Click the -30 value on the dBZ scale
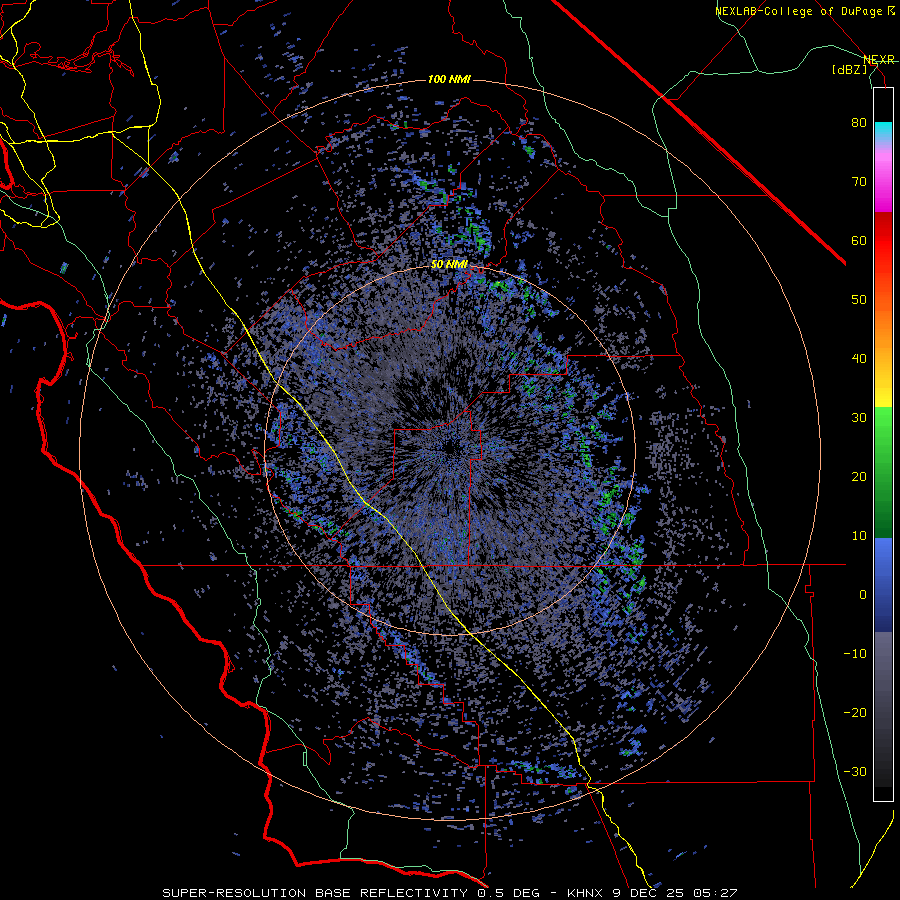Image resolution: width=900 pixels, height=900 pixels. (x=855, y=771)
